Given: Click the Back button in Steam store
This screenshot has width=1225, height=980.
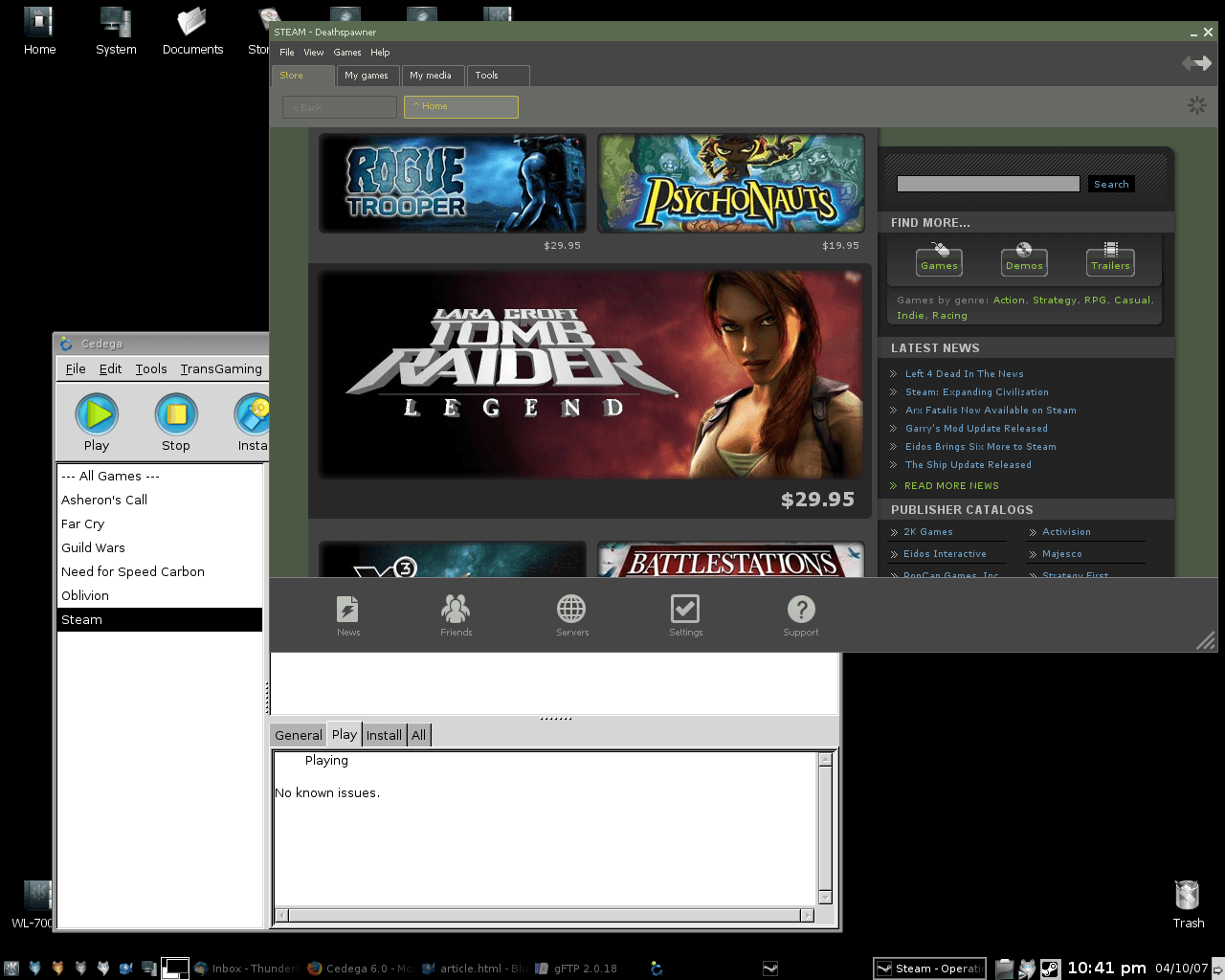Looking at the screenshot, I should pos(340,107).
